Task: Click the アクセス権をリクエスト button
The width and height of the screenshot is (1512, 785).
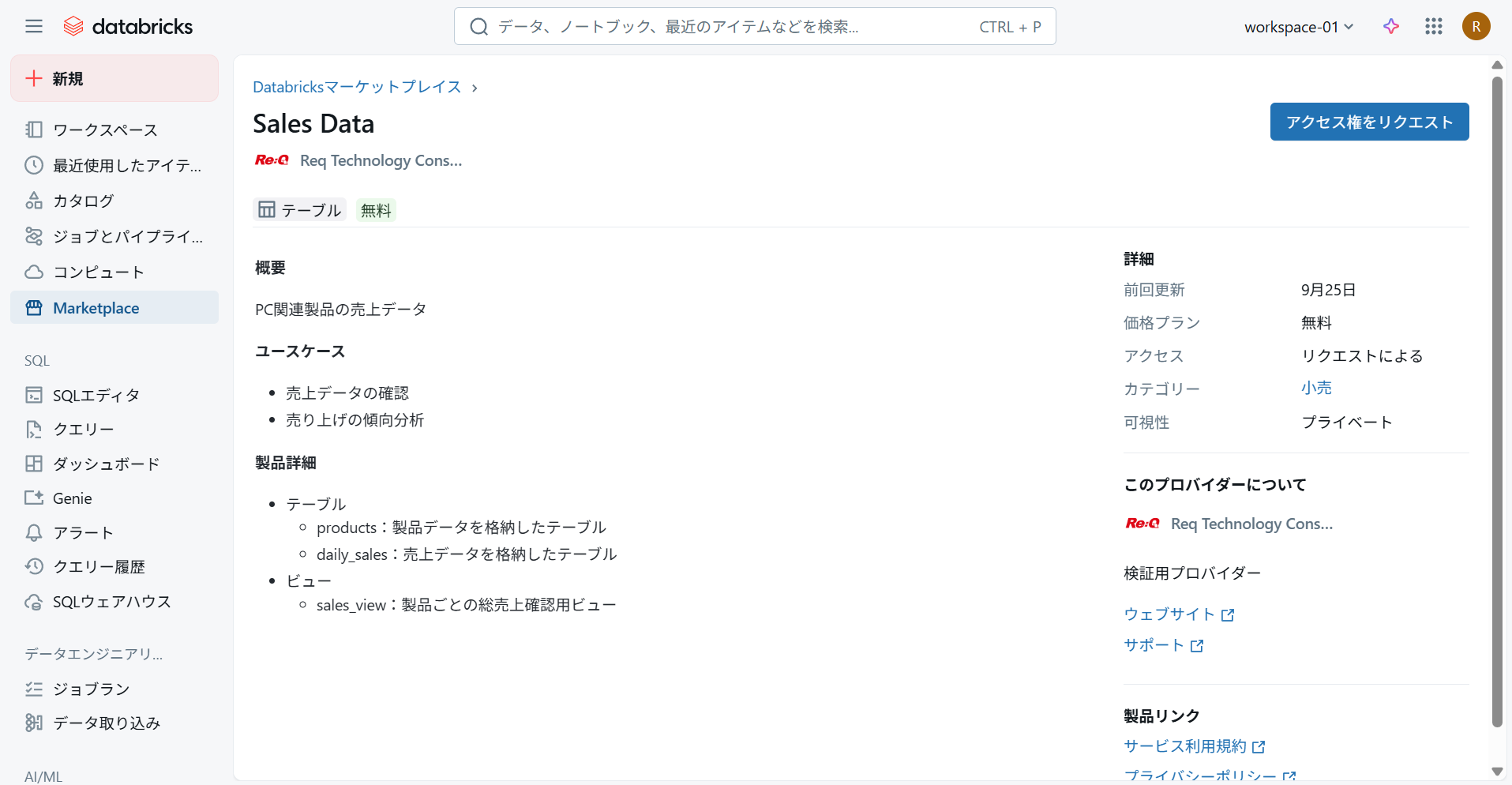Action: [1369, 122]
